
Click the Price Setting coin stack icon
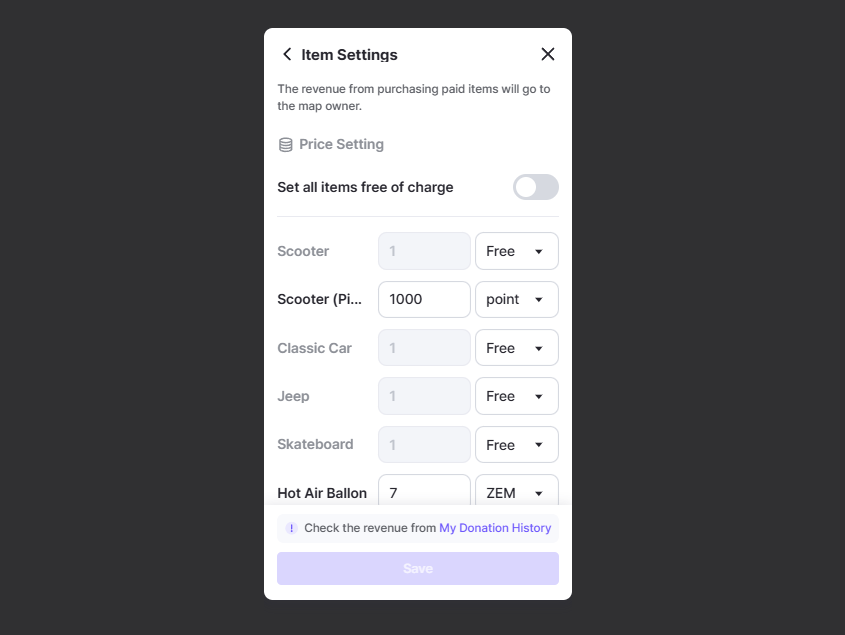[x=285, y=145]
